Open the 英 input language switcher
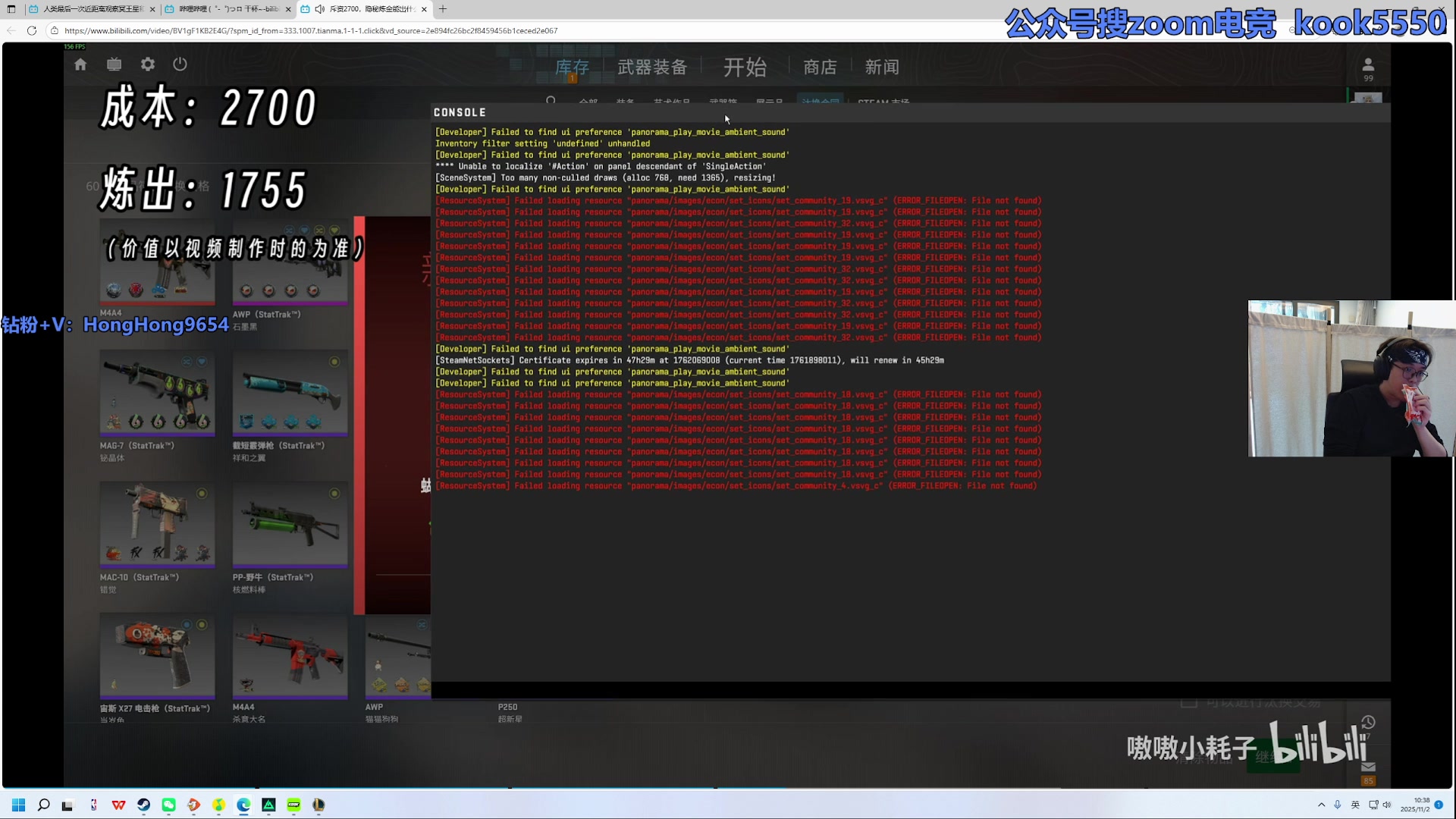 [1355, 805]
